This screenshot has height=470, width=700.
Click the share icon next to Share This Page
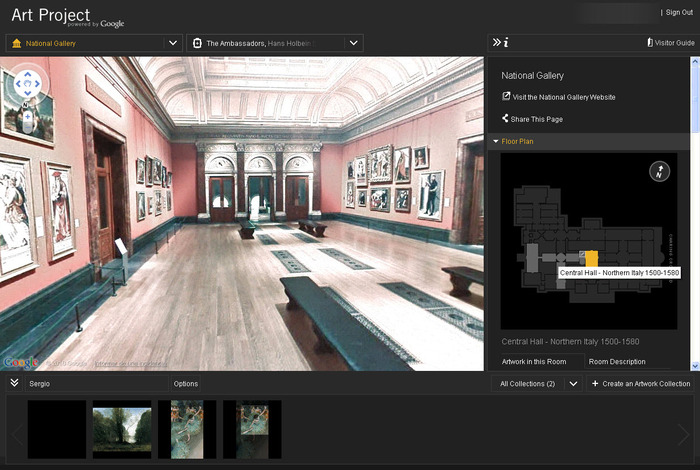point(505,118)
